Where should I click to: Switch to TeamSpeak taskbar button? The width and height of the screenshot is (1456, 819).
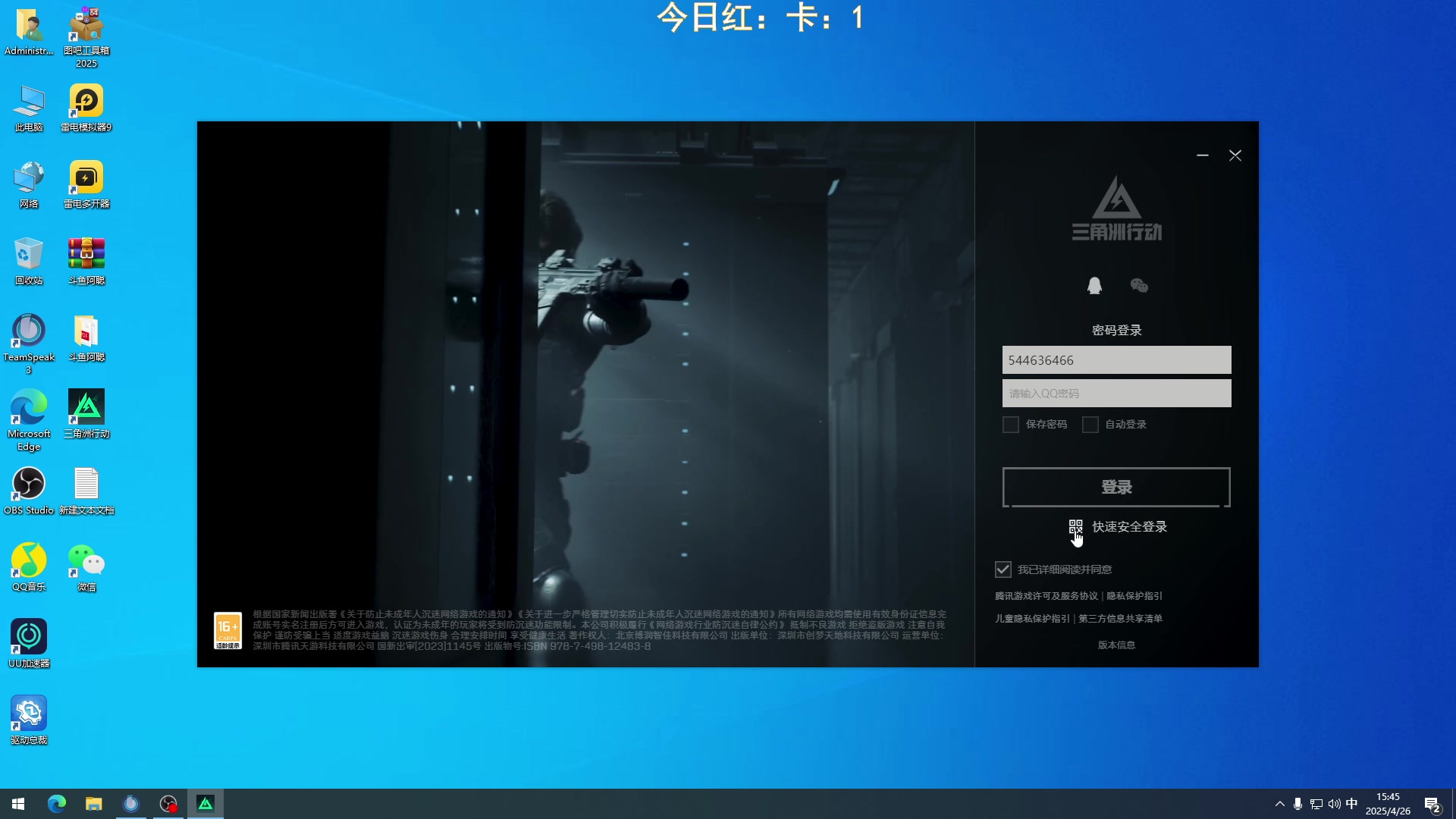[131, 804]
